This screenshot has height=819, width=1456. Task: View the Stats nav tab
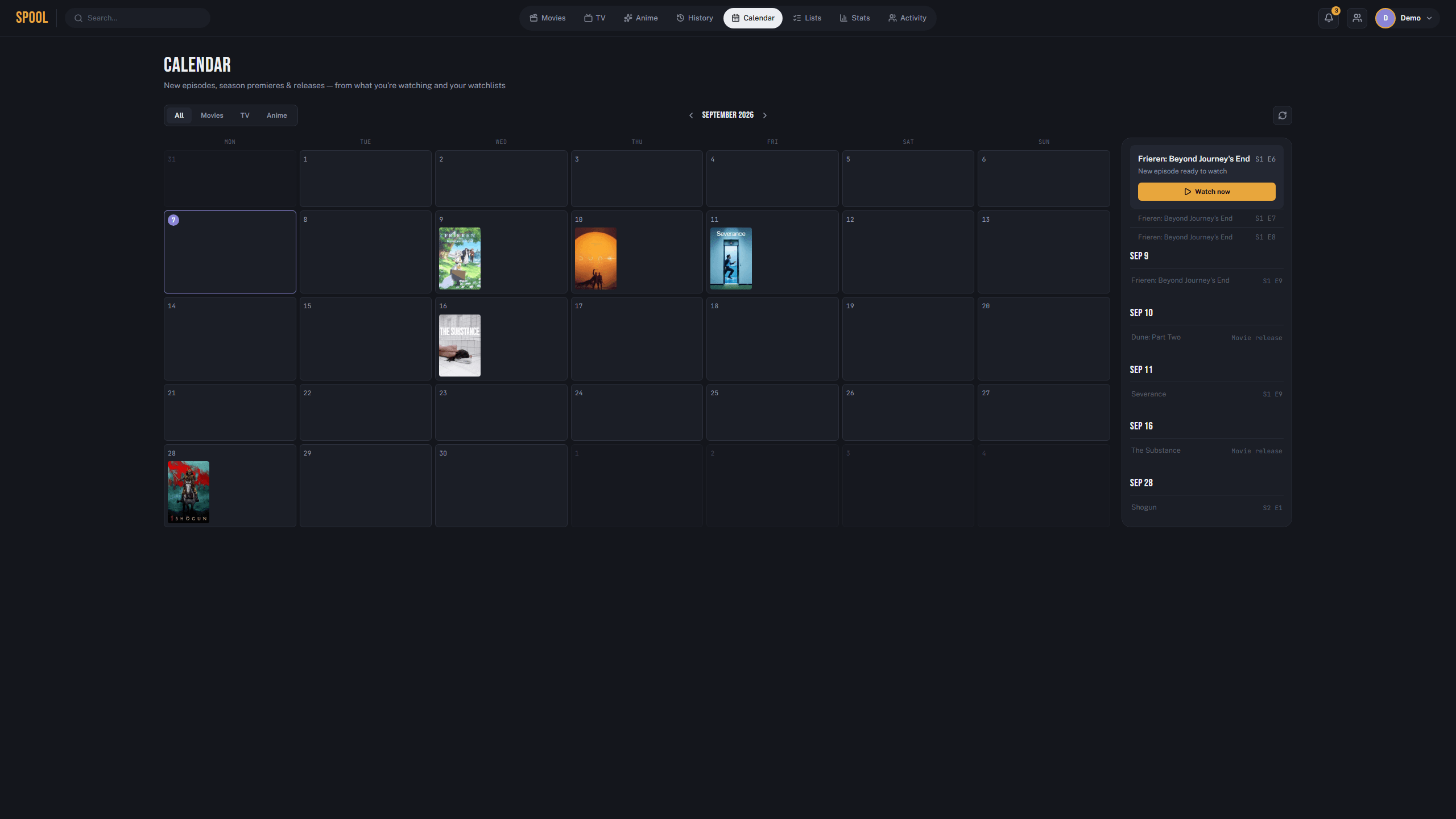855,18
